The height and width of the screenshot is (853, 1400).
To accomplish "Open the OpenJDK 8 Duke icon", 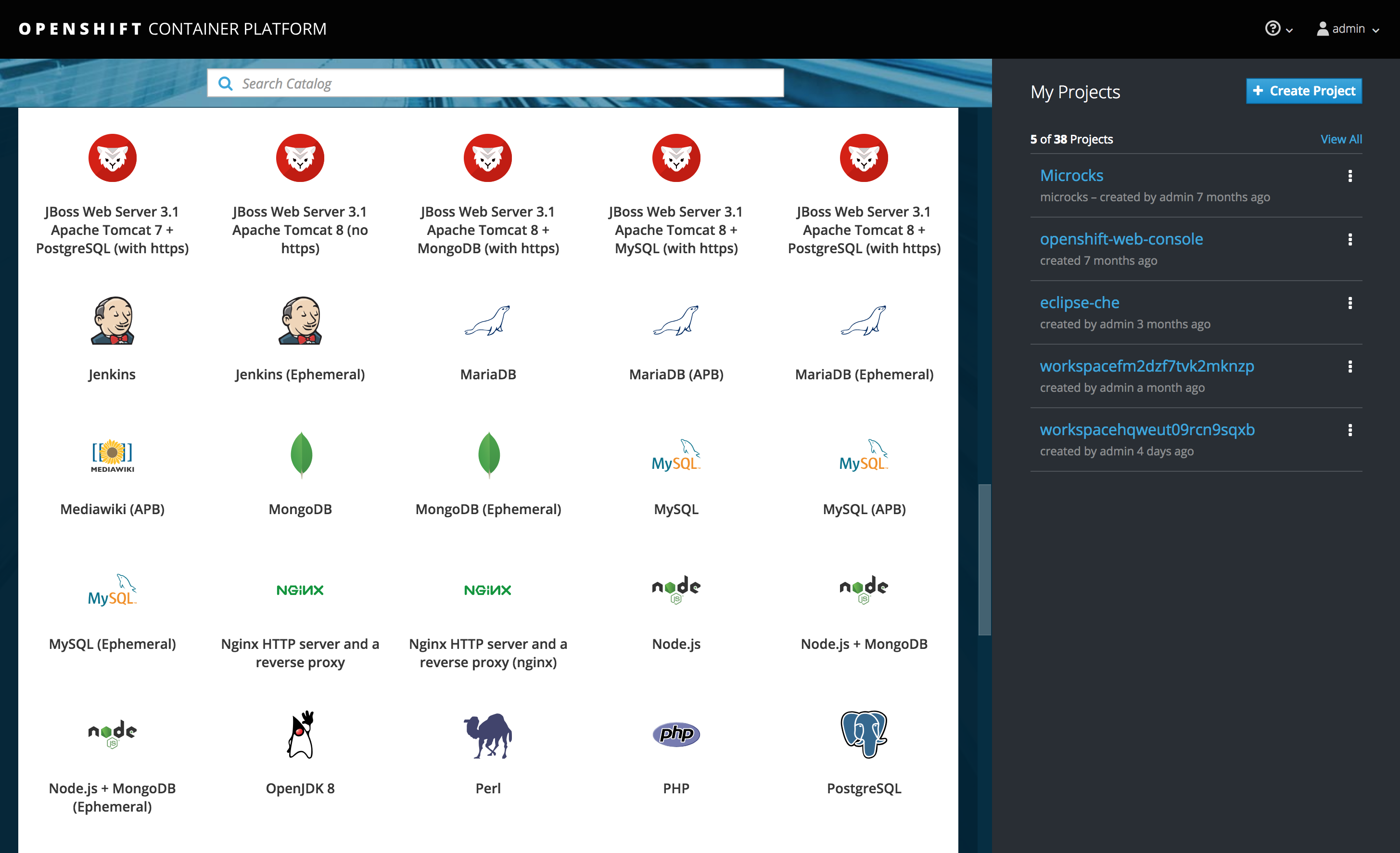I will tap(300, 735).
